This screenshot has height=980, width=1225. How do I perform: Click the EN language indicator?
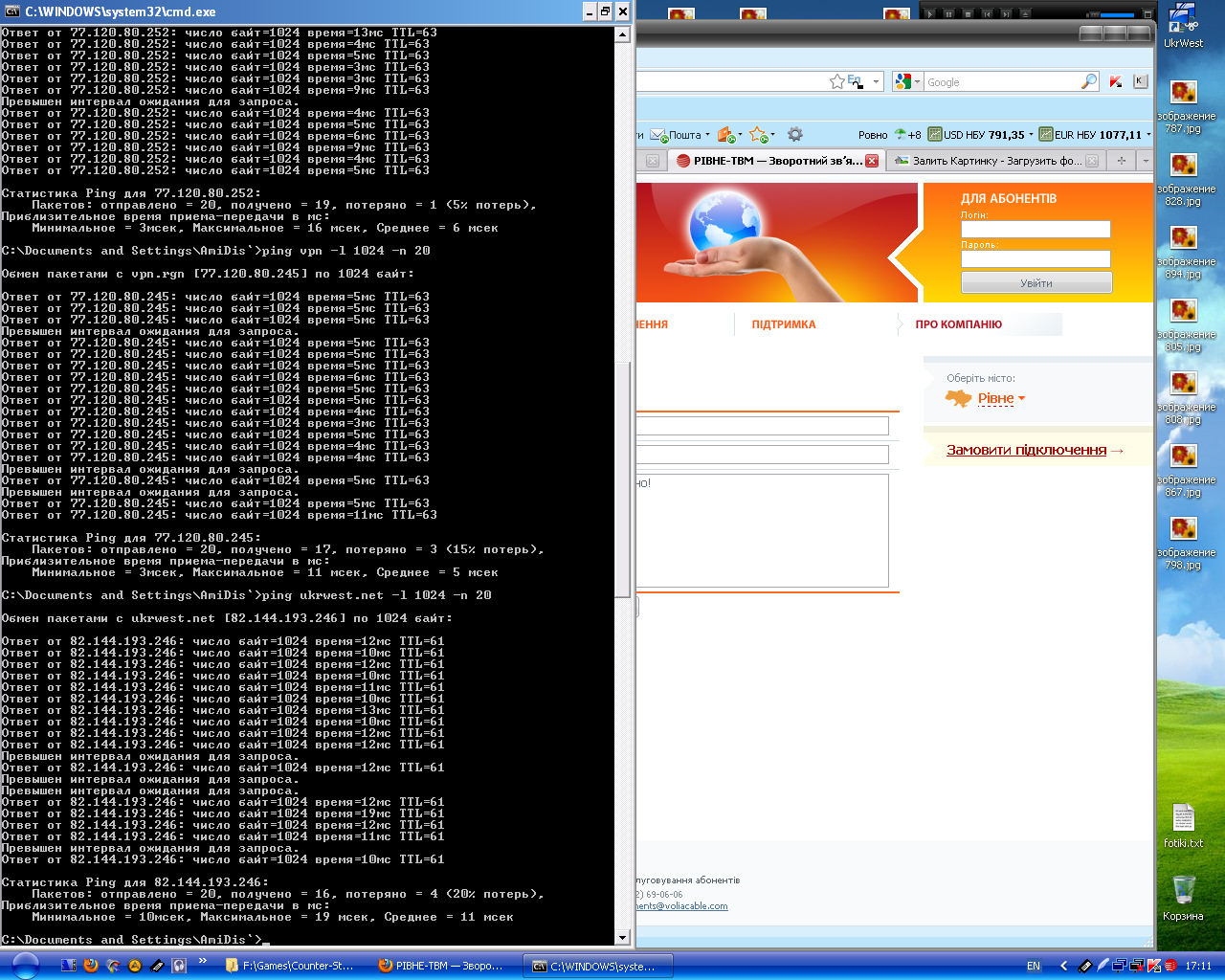coord(1034,966)
